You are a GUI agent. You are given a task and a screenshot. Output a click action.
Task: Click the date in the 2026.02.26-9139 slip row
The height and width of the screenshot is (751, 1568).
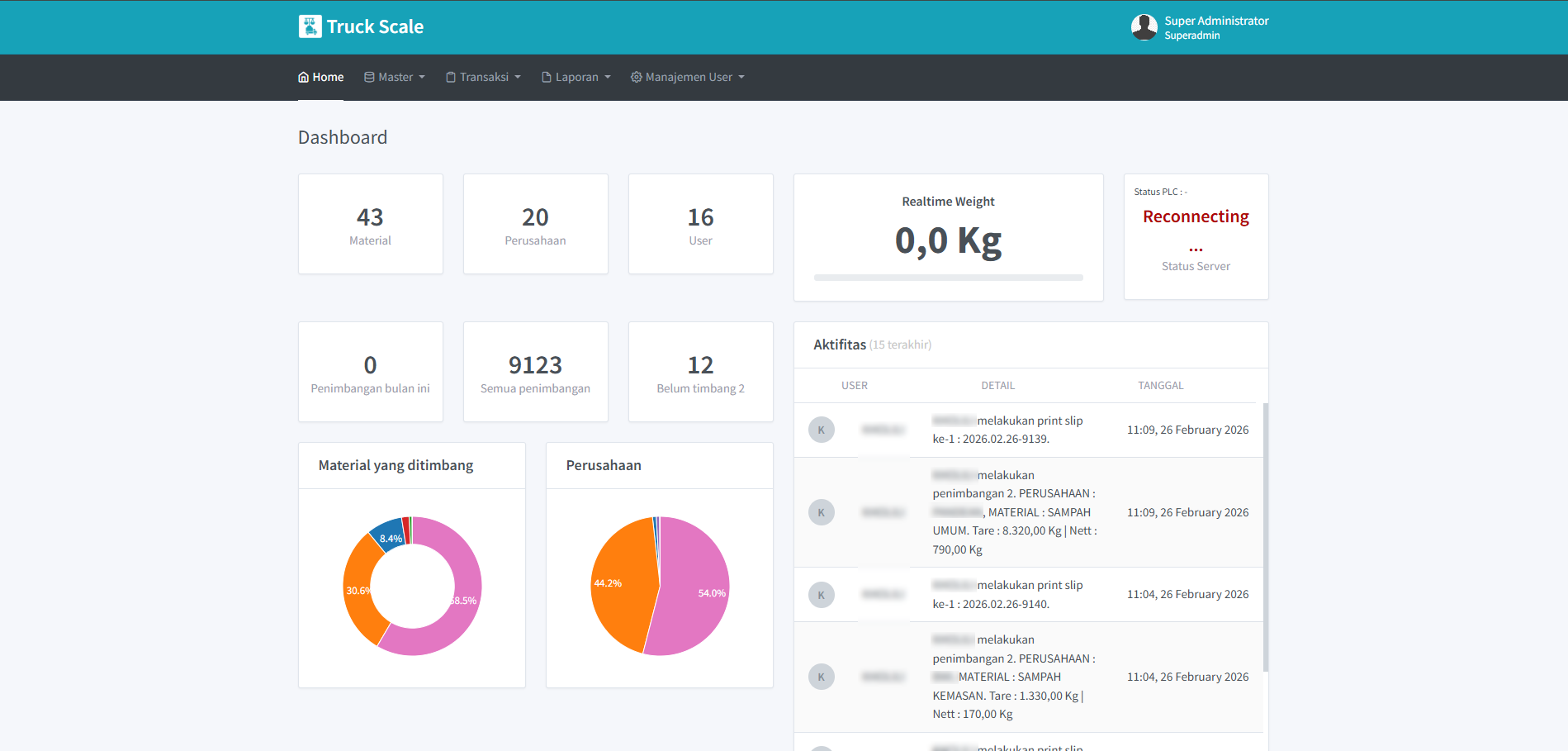[x=1187, y=430]
